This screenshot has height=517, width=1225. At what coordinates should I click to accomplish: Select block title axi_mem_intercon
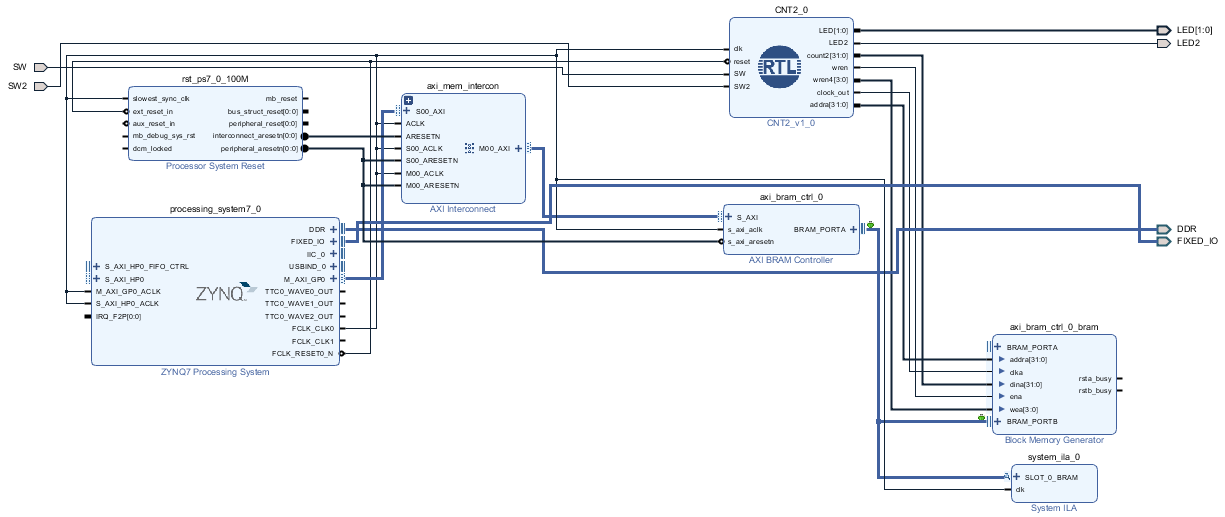point(463,87)
